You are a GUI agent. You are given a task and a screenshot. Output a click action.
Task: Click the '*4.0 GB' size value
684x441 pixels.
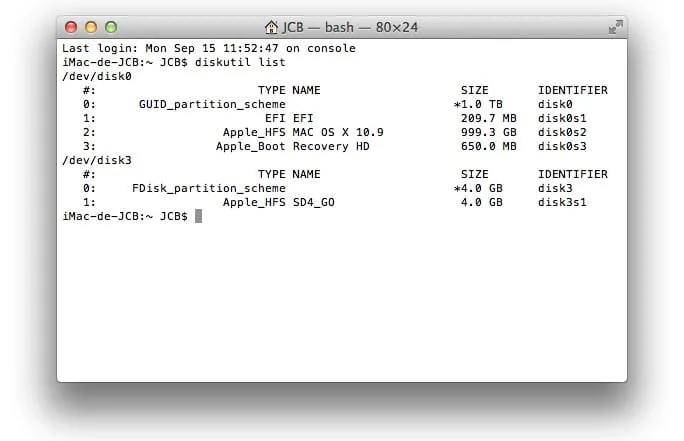pos(478,188)
